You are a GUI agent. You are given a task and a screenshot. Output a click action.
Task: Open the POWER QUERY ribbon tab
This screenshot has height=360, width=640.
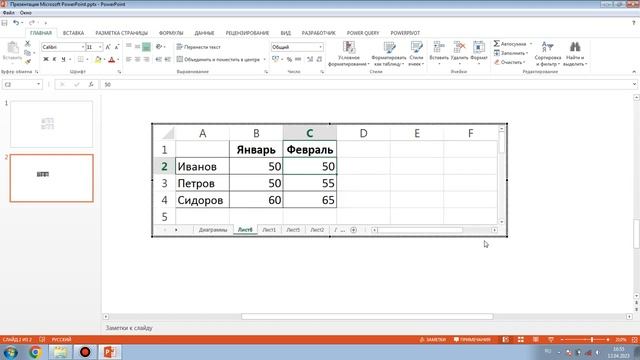click(363, 33)
